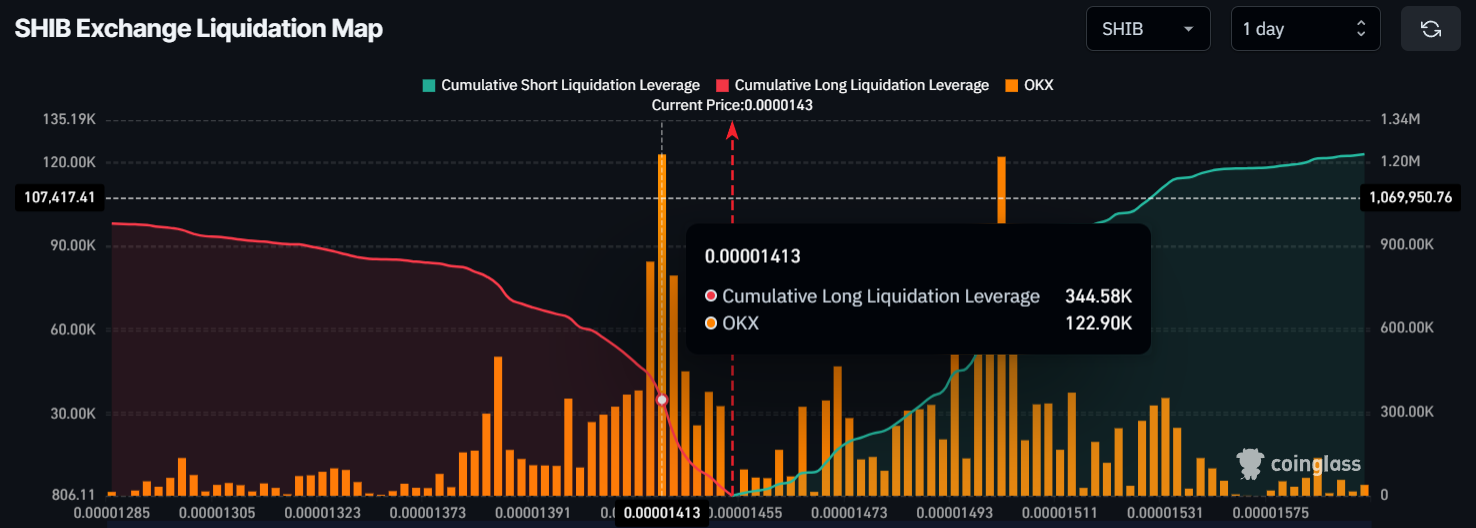Refresh the liquidation map data
The width and height of the screenshot is (1476, 528).
tap(1431, 29)
